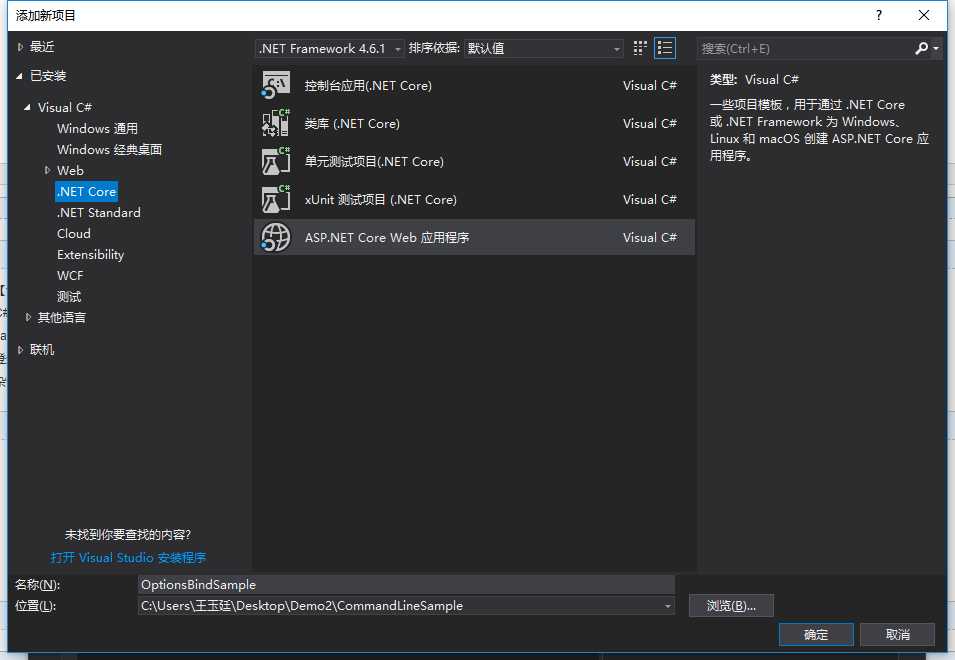Select the 控制台应用(.NET Core) template name

[368, 85]
